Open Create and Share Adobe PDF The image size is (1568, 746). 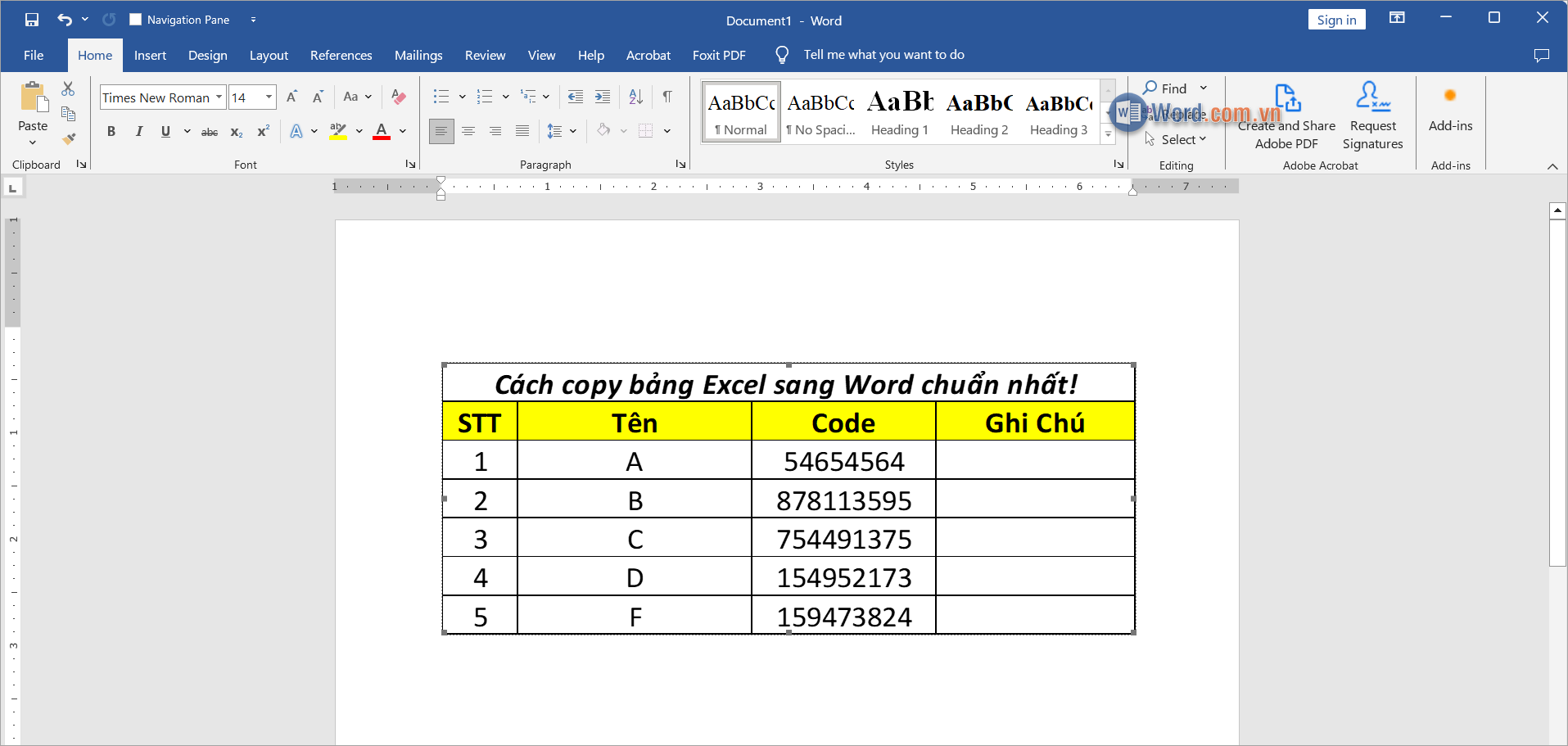coord(1286,116)
